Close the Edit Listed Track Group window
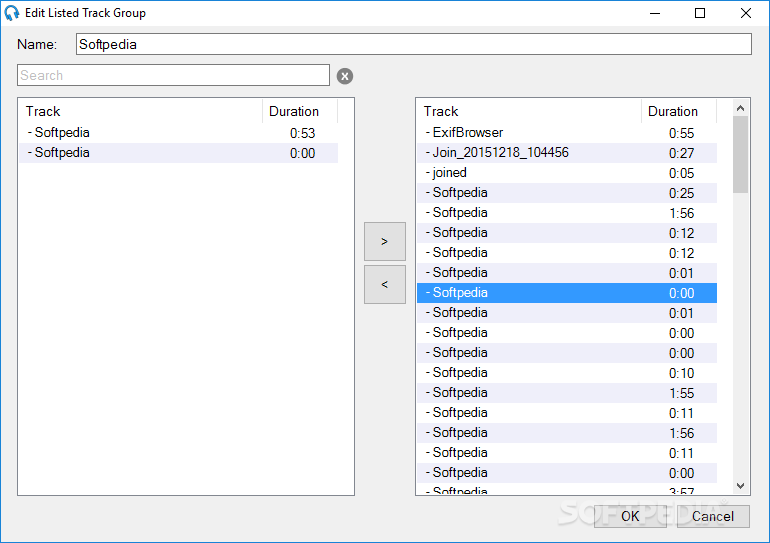 pos(745,13)
